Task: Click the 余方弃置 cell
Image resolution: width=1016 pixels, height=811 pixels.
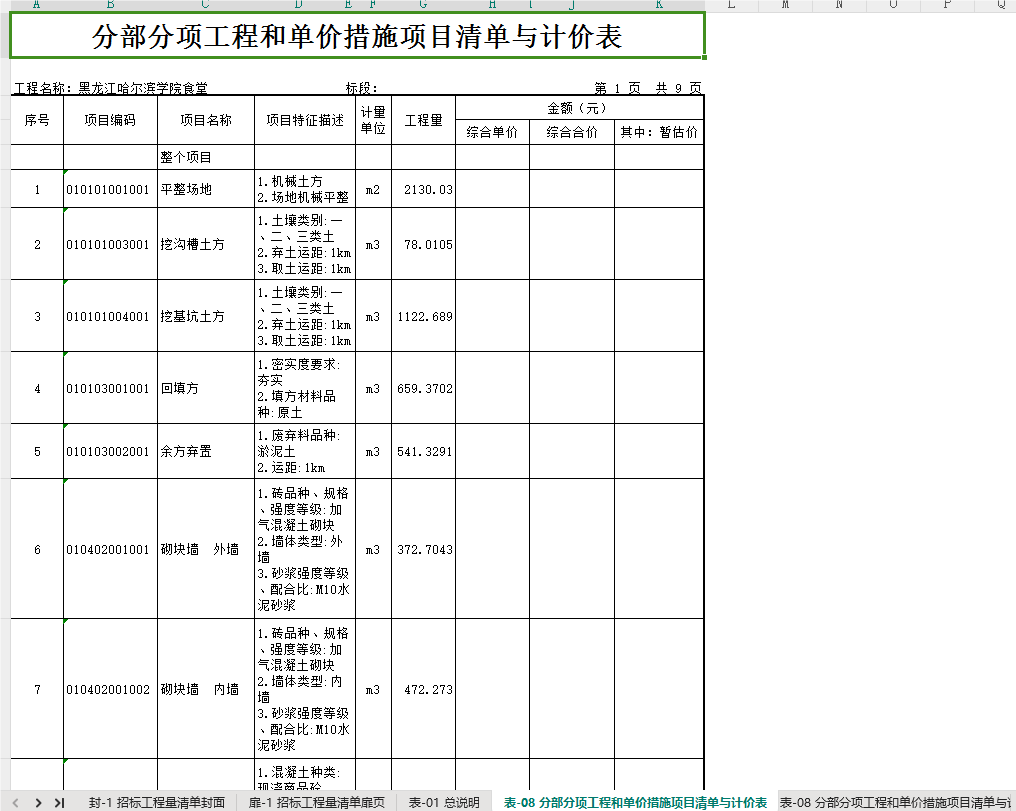Action: coord(206,451)
